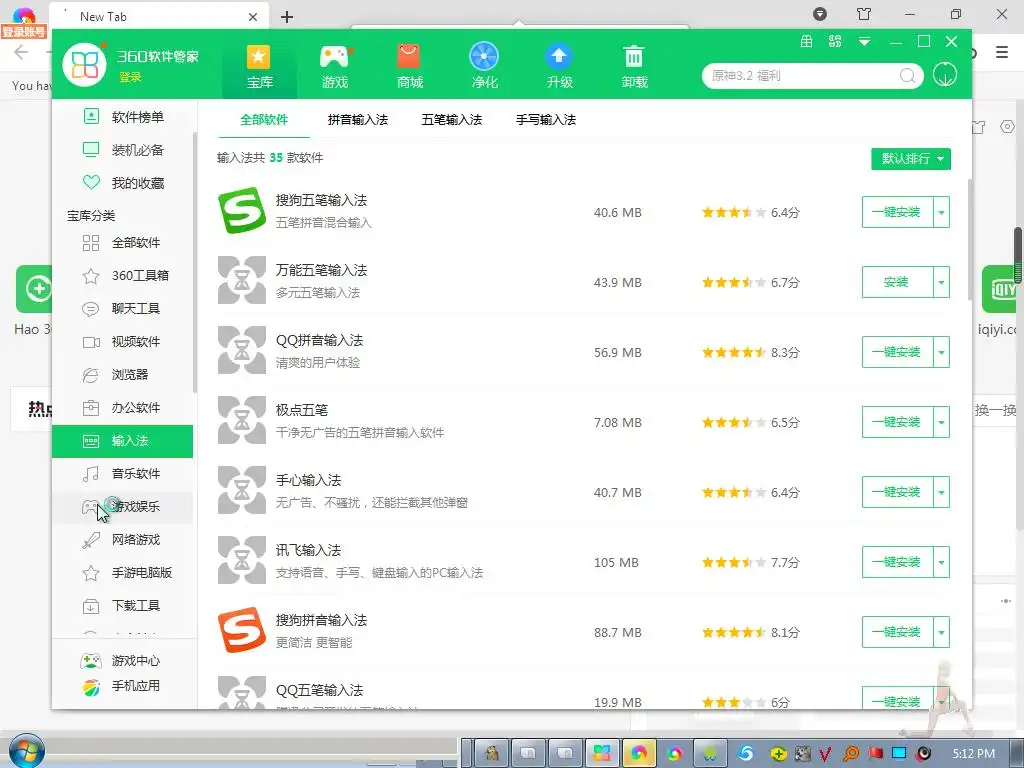Click the taskbar clock 5:12 PM
The image size is (1024, 768).
pos(973,754)
